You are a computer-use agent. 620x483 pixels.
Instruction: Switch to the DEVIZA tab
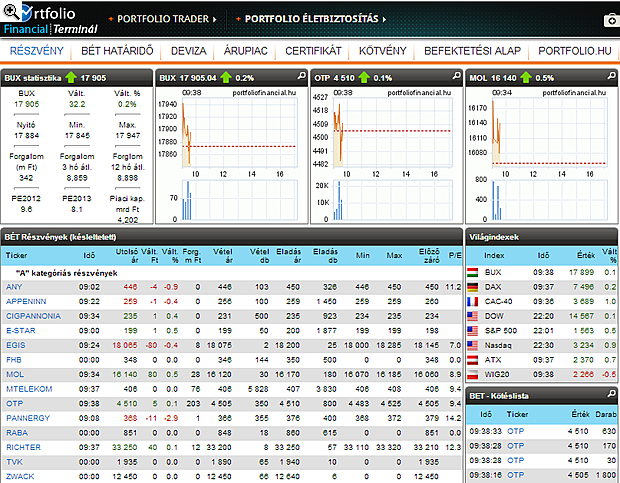click(189, 51)
